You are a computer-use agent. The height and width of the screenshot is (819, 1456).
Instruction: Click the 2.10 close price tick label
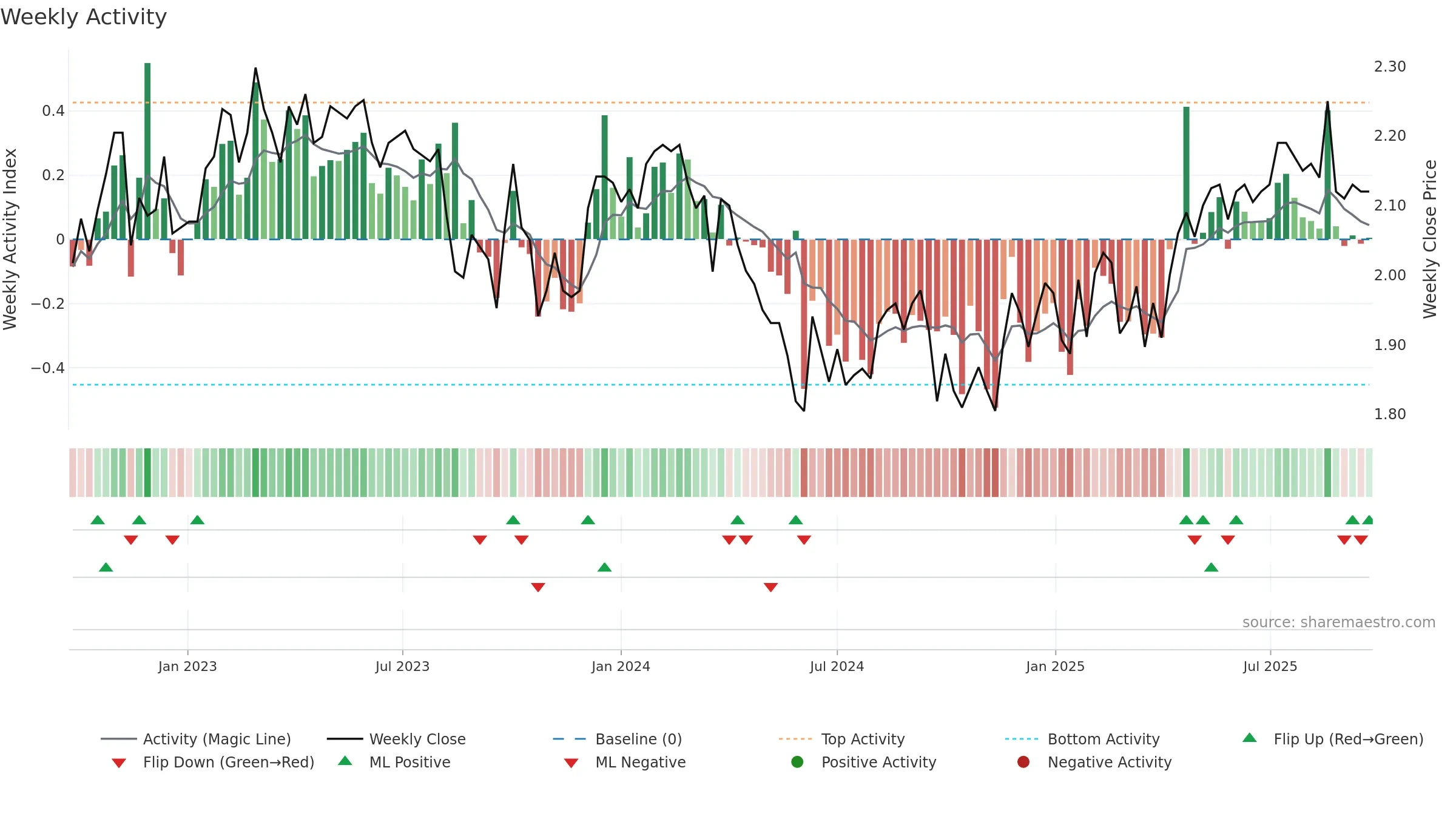[1390, 205]
